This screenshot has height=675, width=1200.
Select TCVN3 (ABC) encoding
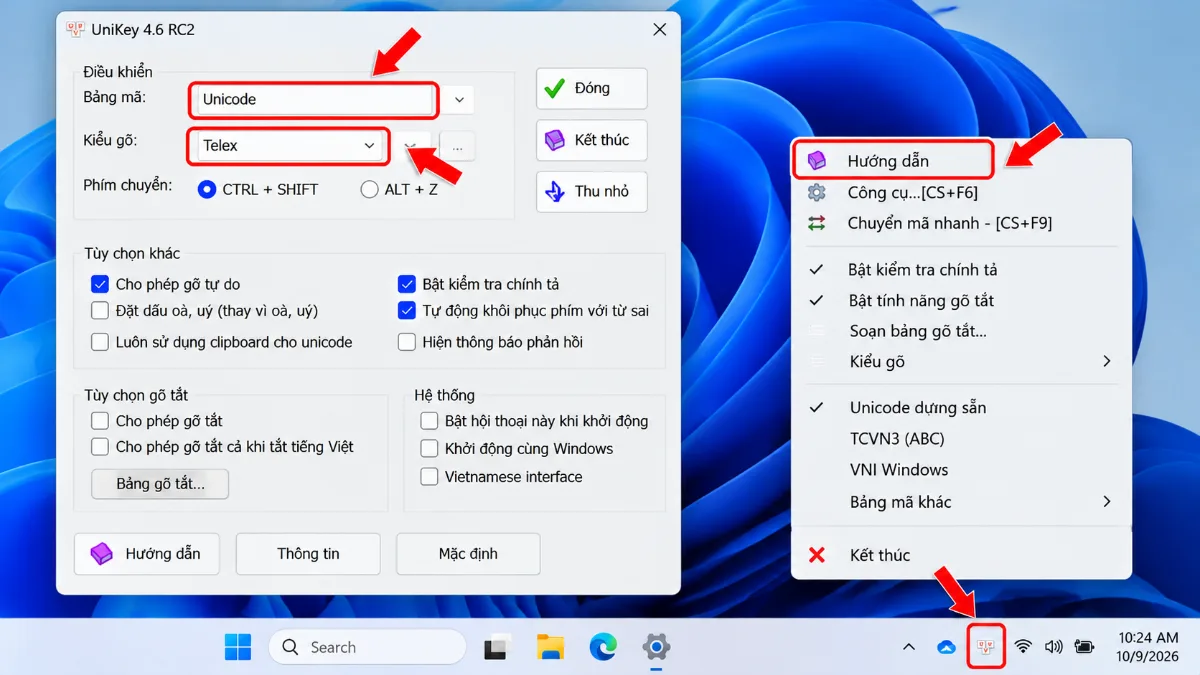(961, 439)
